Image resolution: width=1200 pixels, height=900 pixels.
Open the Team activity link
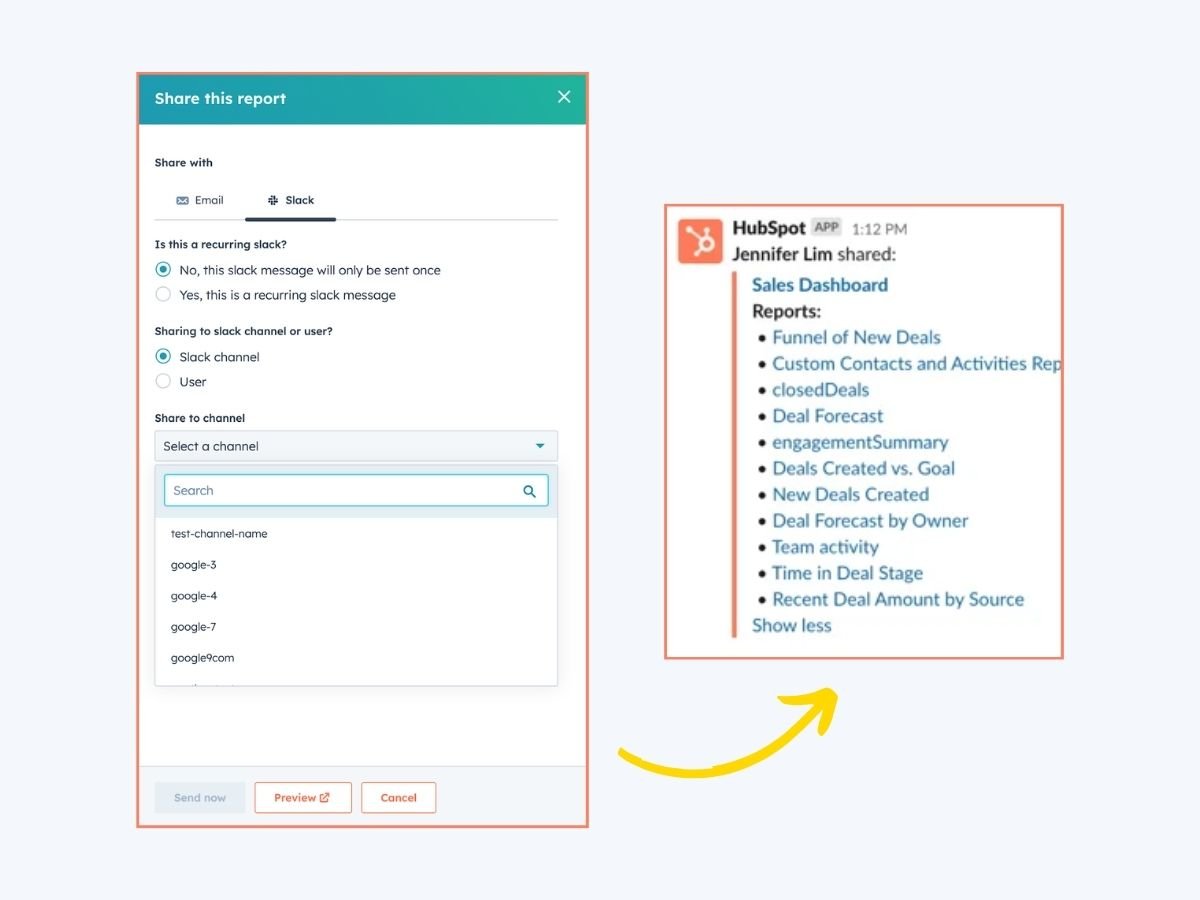(825, 547)
